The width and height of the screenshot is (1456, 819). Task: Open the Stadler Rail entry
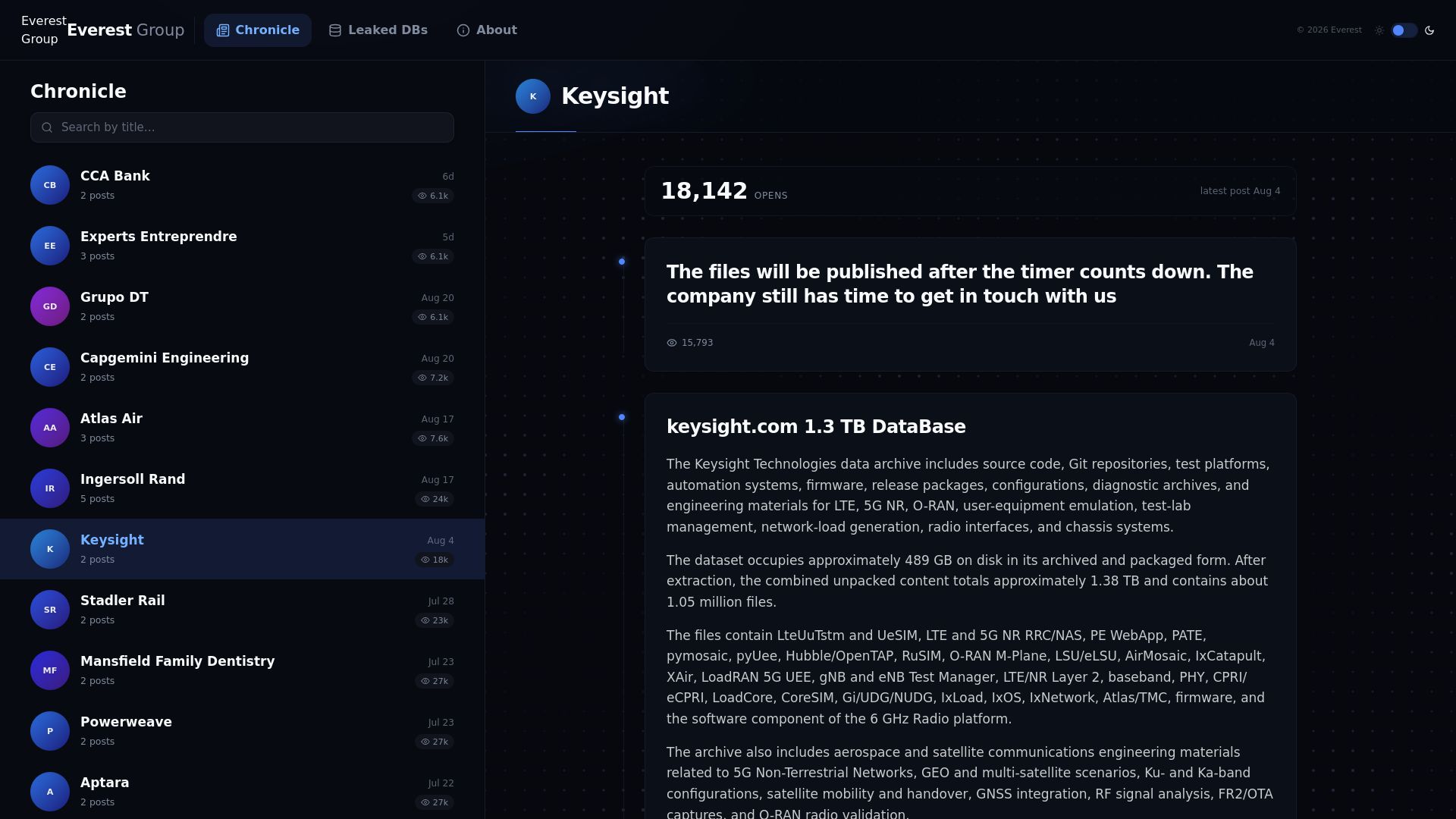pyautogui.click(x=242, y=610)
